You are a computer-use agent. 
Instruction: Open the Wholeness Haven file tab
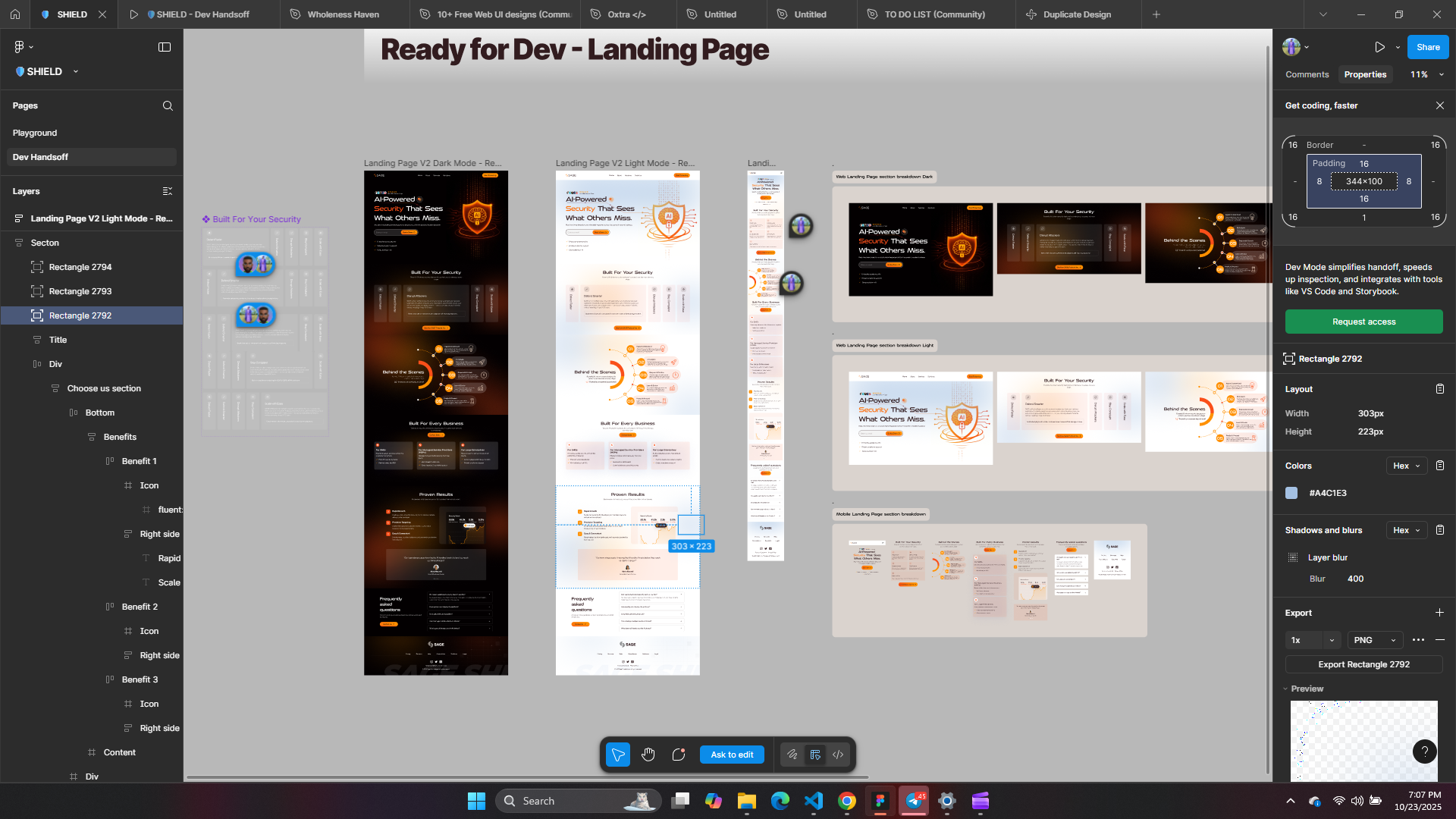(343, 14)
